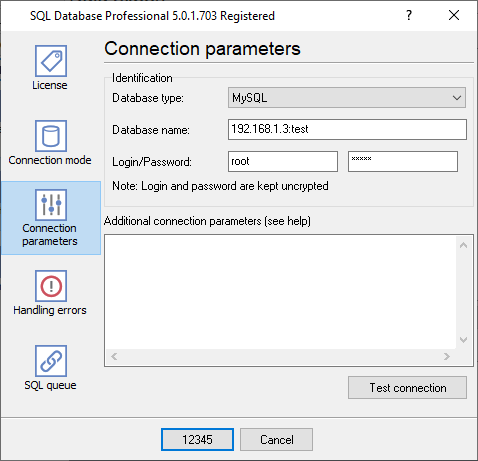
Task: Select the Connection parameters sliders icon
Action: point(51,205)
